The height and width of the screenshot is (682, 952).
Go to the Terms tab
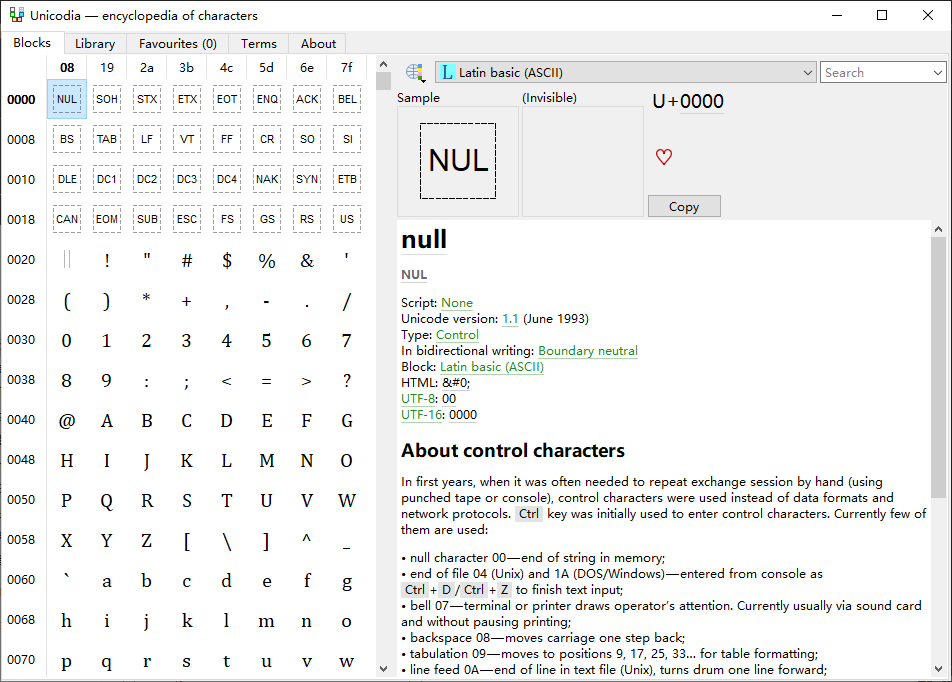pos(259,43)
